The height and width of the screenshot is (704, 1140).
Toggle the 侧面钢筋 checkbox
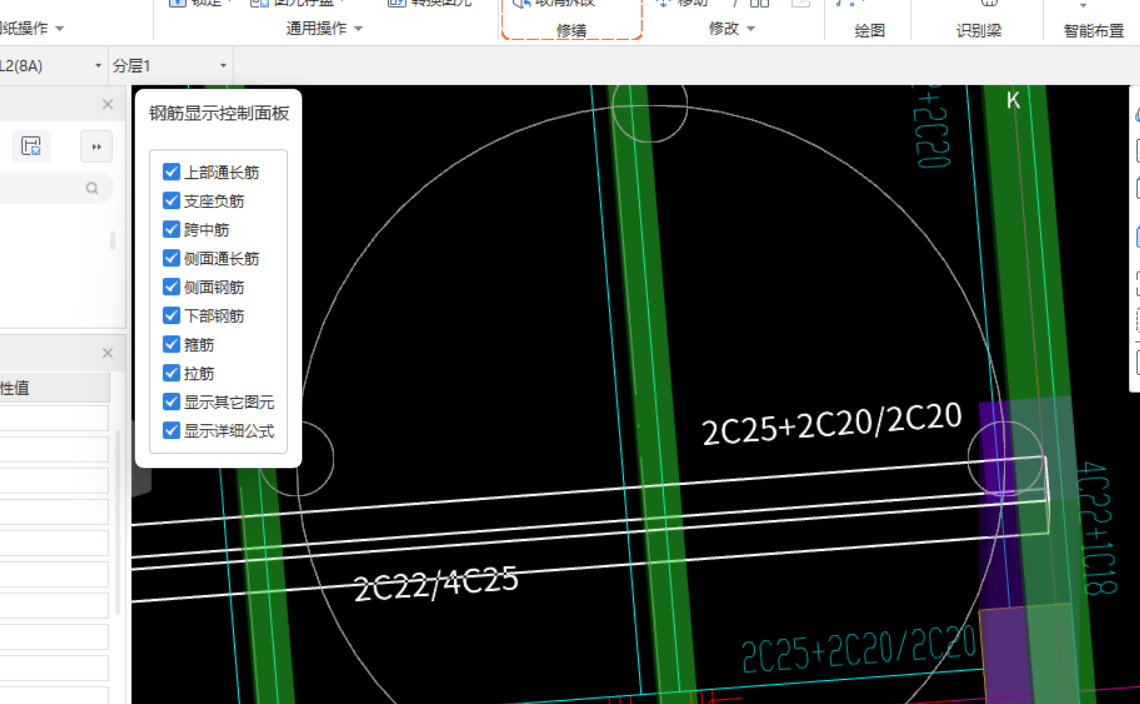tap(172, 287)
